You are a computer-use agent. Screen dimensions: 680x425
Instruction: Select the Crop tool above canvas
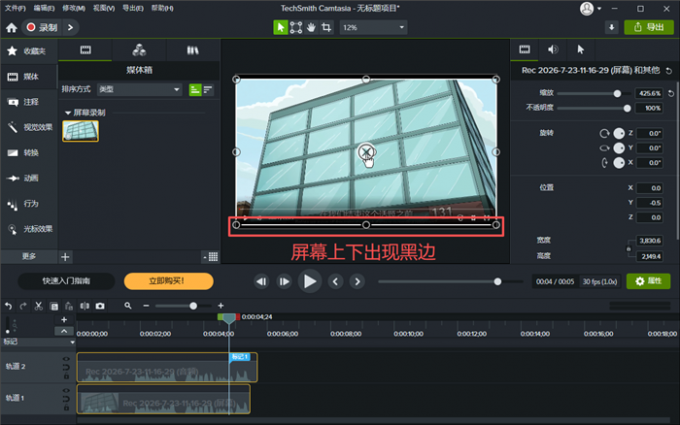coord(326,27)
